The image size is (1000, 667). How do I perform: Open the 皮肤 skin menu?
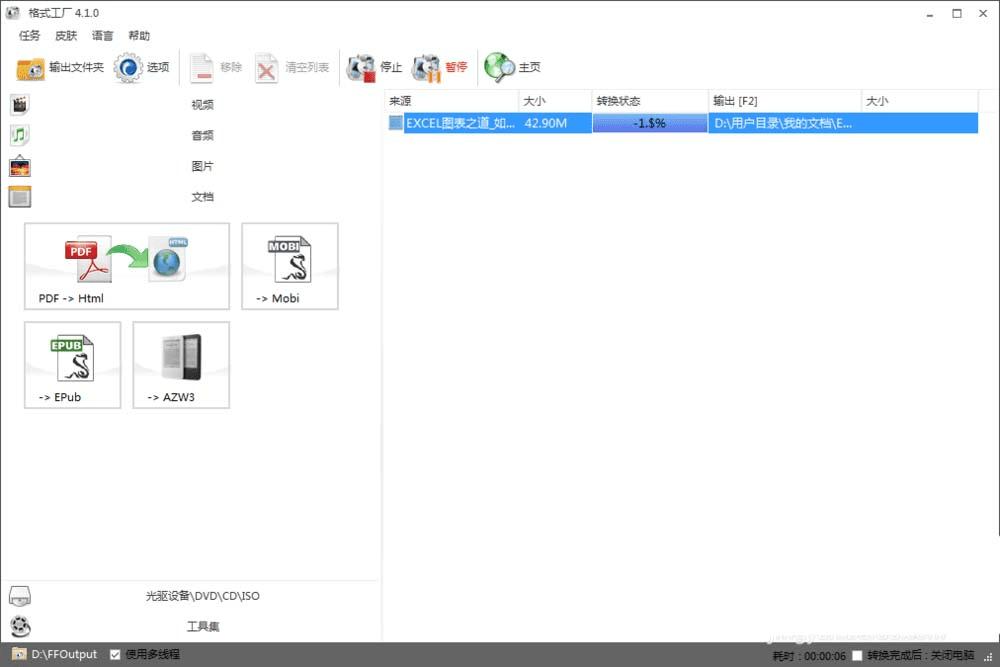pyautogui.click(x=66, y=36)
